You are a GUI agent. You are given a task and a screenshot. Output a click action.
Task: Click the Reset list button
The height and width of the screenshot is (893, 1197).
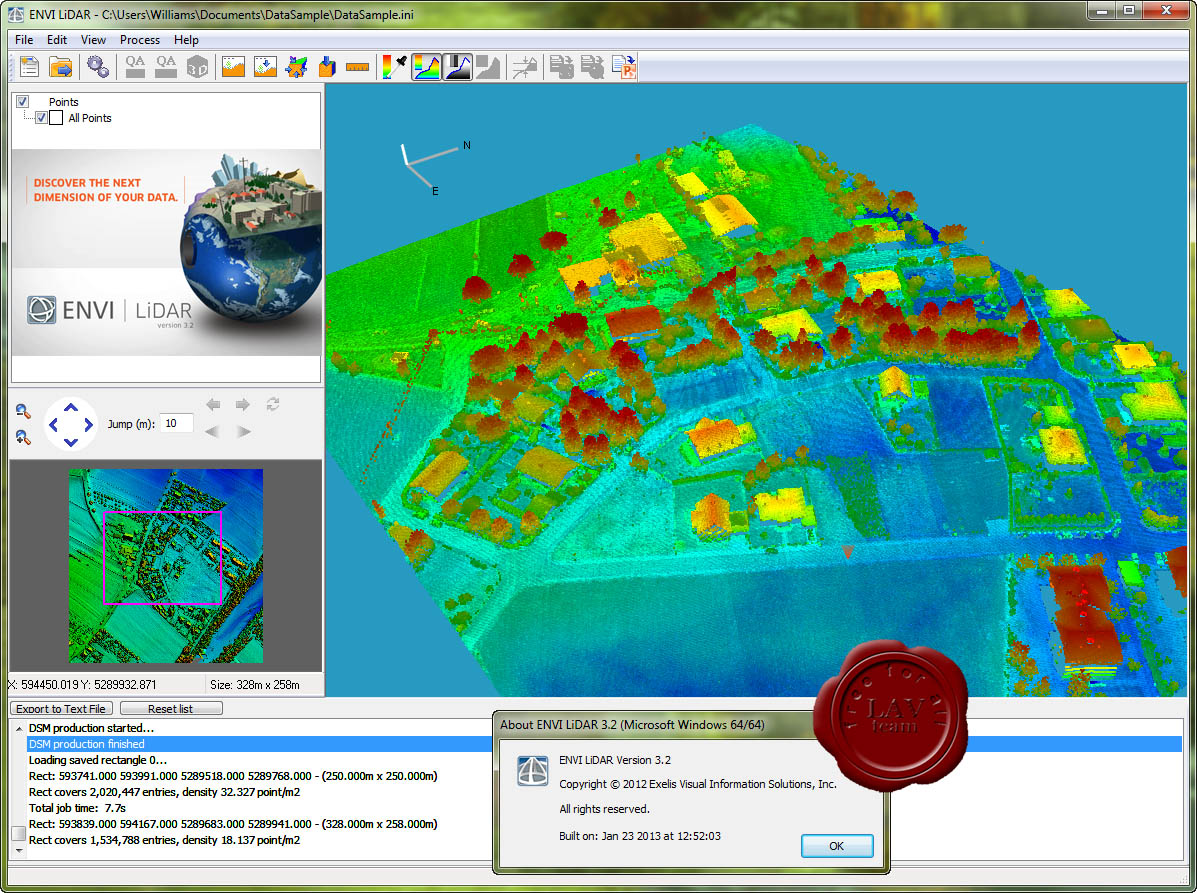pyautogui.click(x=171, y=708)
